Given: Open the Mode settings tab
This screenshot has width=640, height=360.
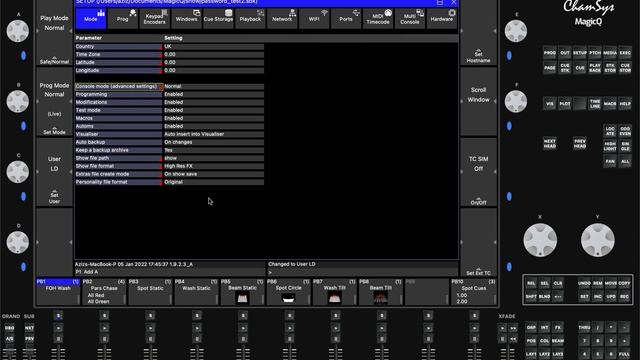Looking at the screenshot, I should click(91, 18).
